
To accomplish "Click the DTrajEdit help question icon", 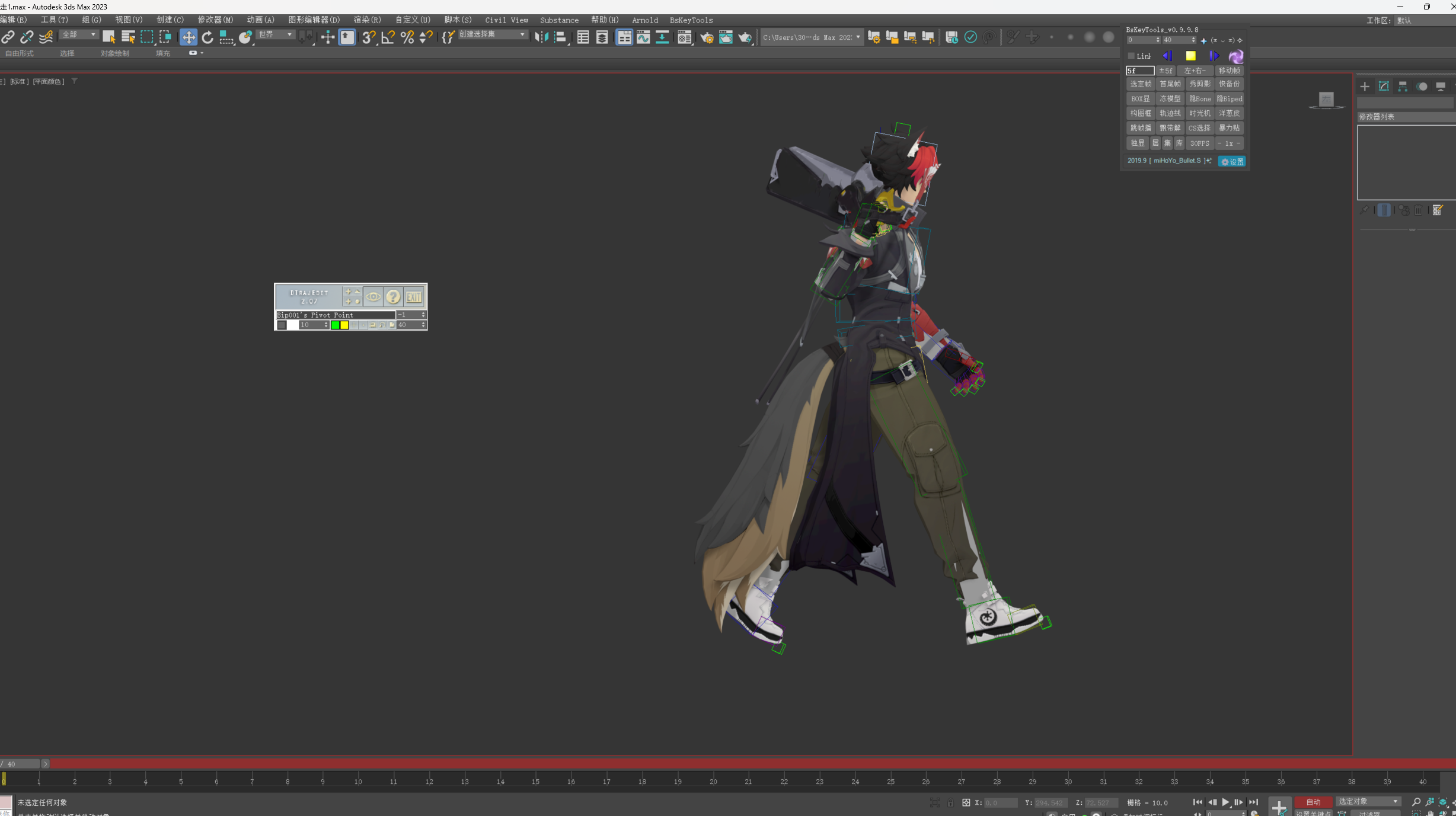I will (393, 297).
